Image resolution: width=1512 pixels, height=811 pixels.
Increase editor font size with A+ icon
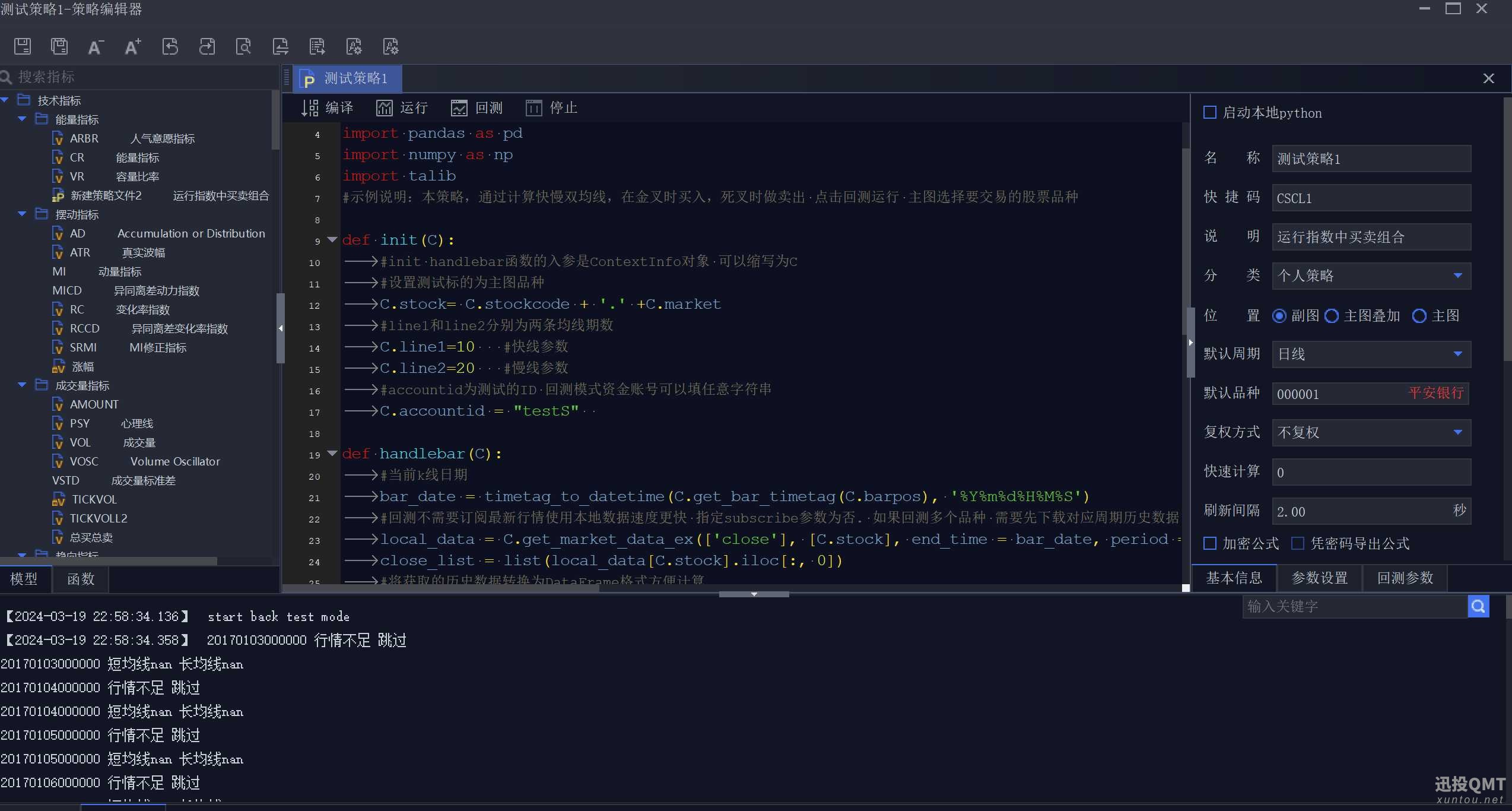(133, 46)
